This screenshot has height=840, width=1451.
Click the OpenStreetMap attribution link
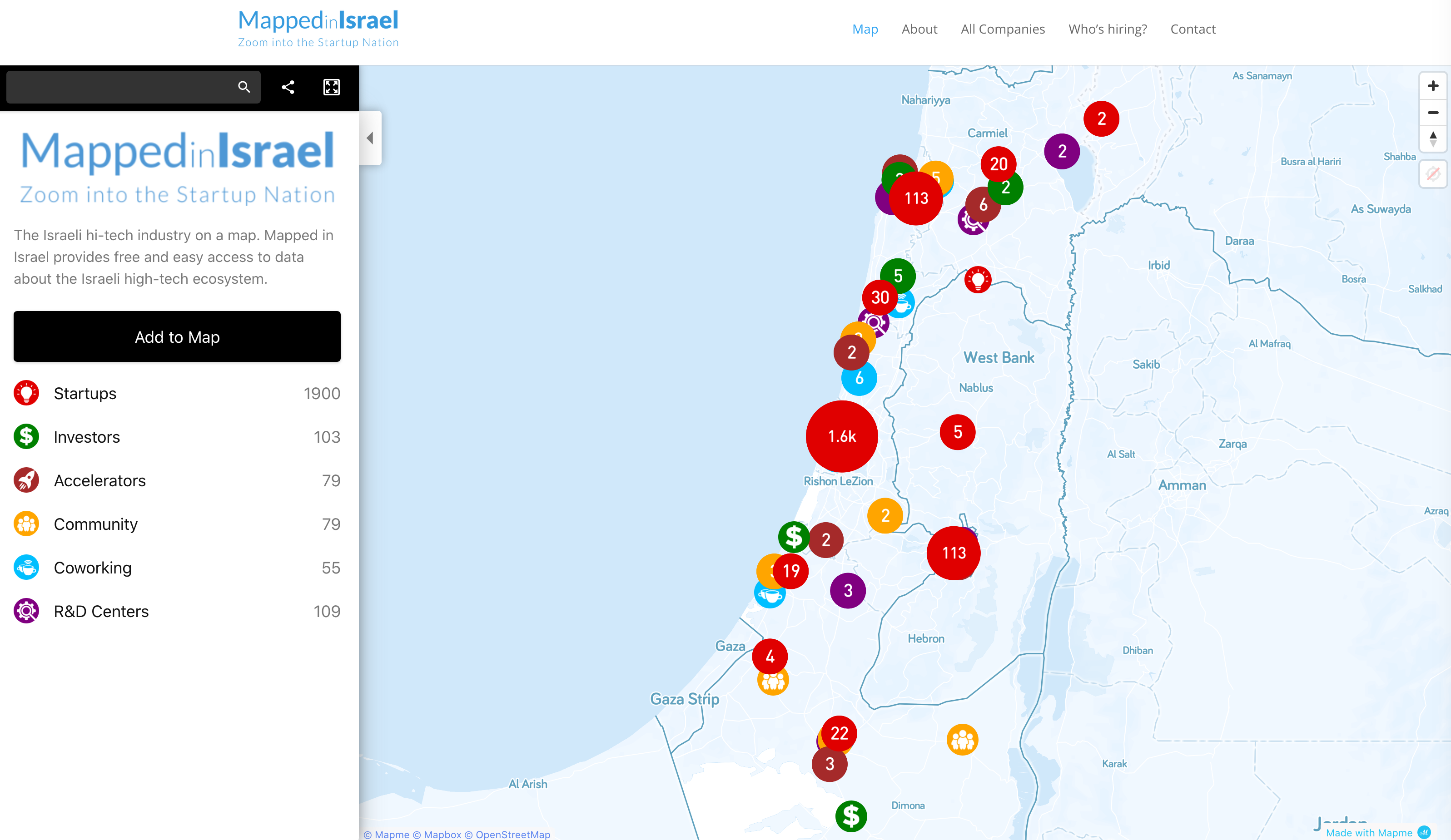(507, 834)
